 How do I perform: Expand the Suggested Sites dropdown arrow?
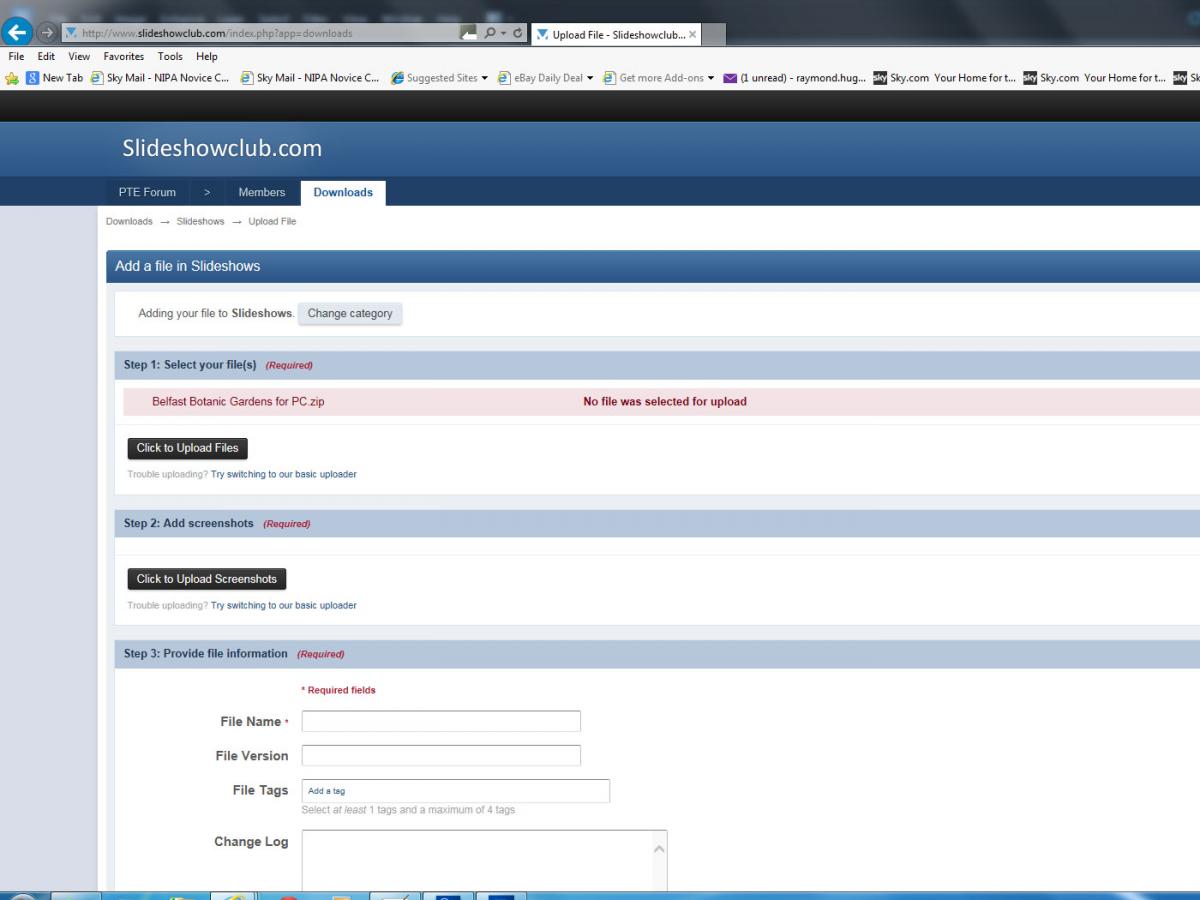pos(485,78)
